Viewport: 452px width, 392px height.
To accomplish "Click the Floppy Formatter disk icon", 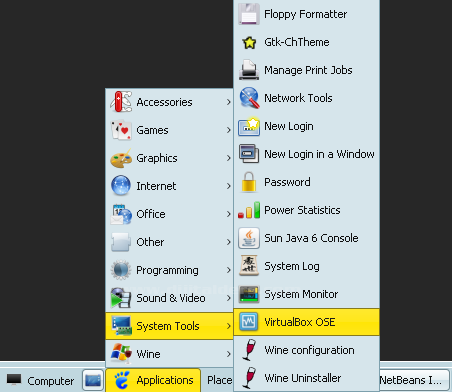I will (x=249, y=14).
